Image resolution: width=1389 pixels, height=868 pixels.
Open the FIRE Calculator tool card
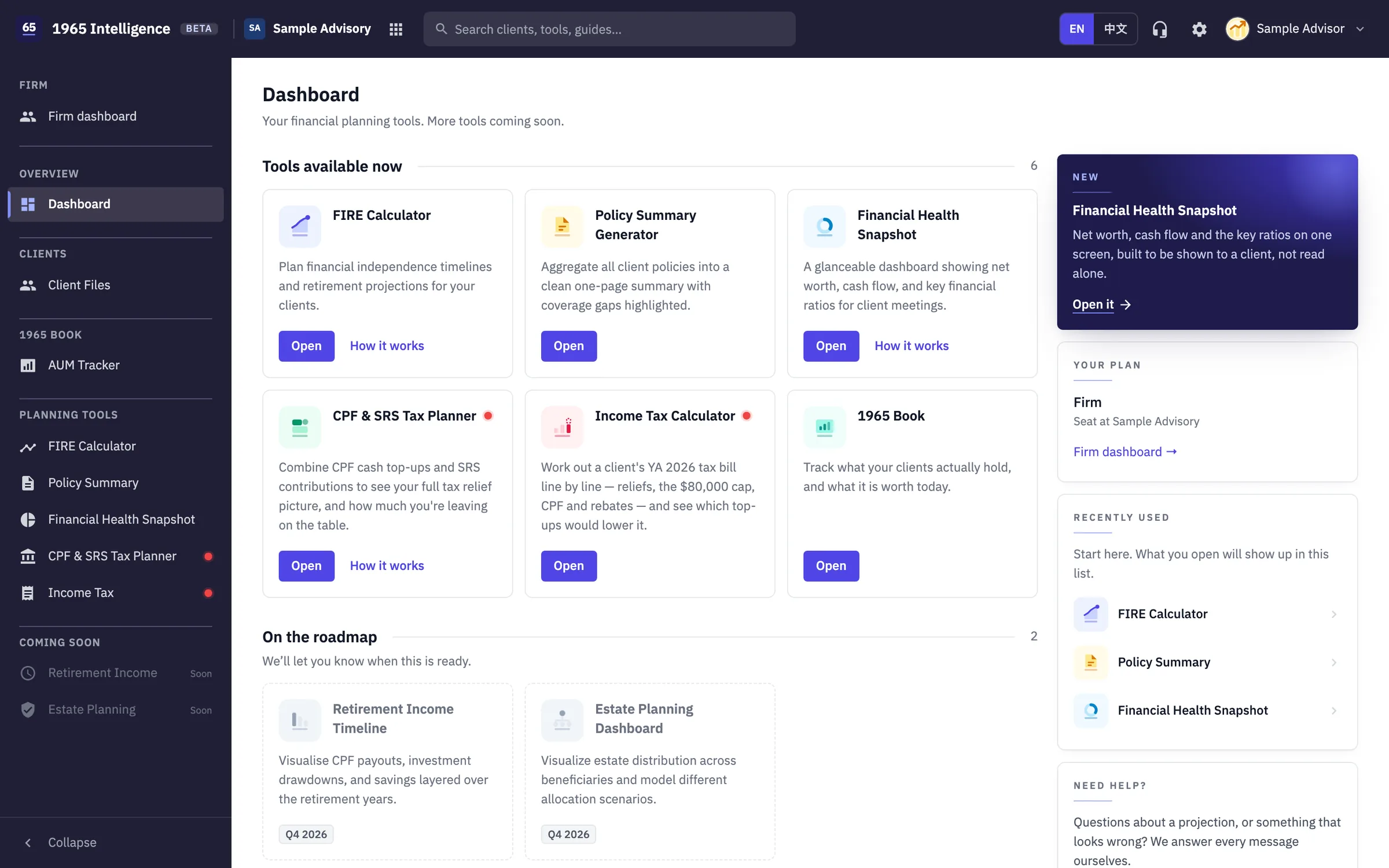click(306, 346)
